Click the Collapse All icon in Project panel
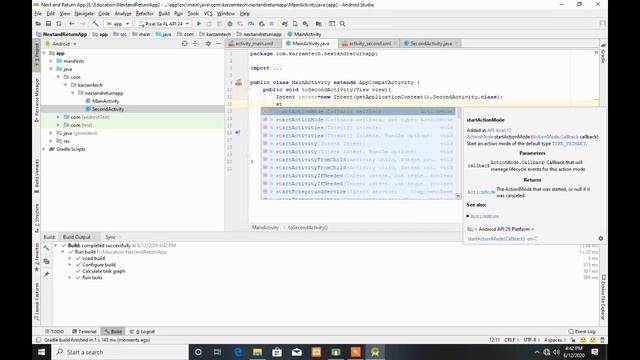 click(195, 44)
